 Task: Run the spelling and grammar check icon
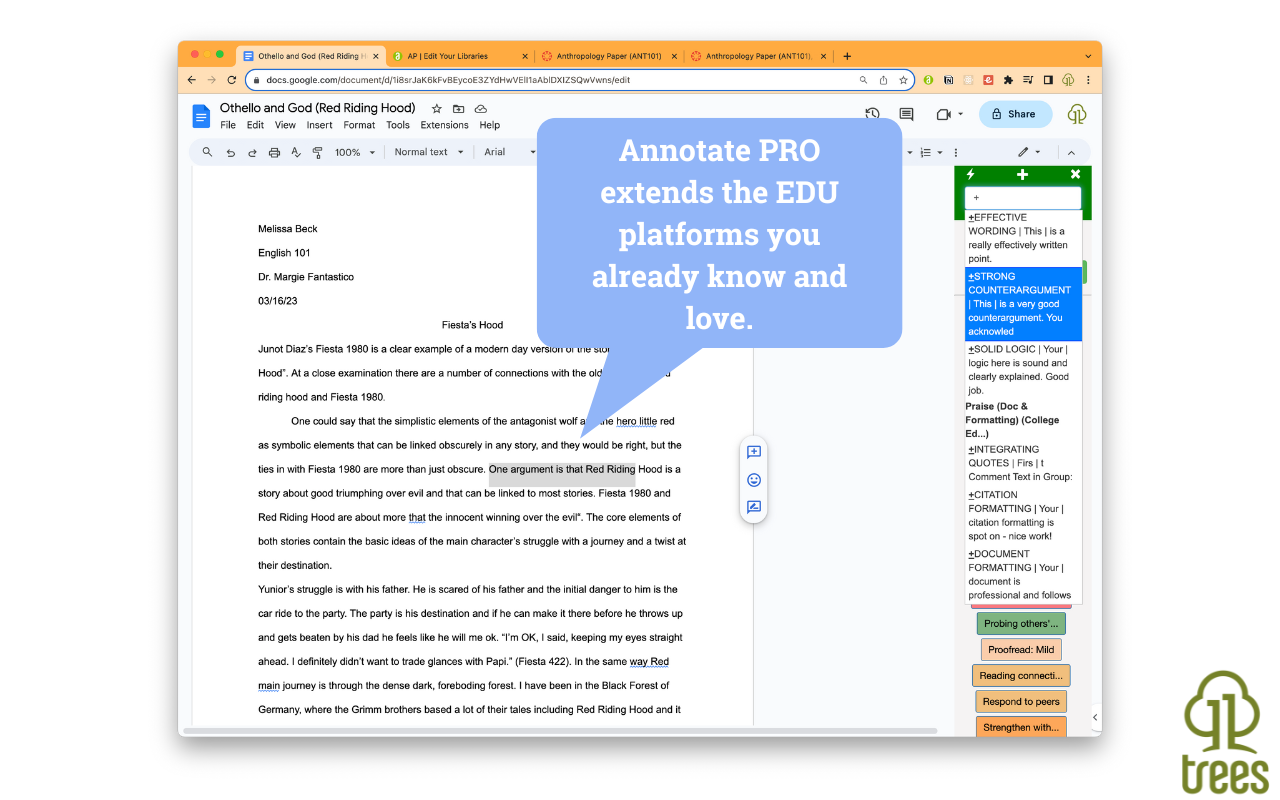point(296,152)
